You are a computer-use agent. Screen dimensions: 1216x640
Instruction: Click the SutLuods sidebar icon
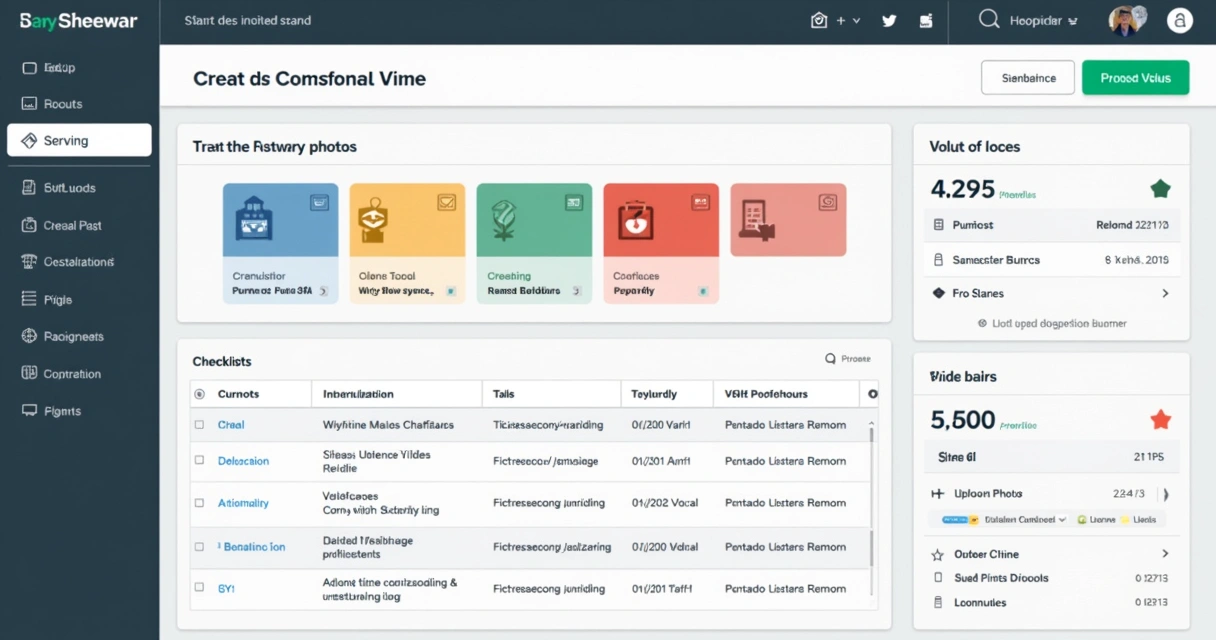point(28,187)
